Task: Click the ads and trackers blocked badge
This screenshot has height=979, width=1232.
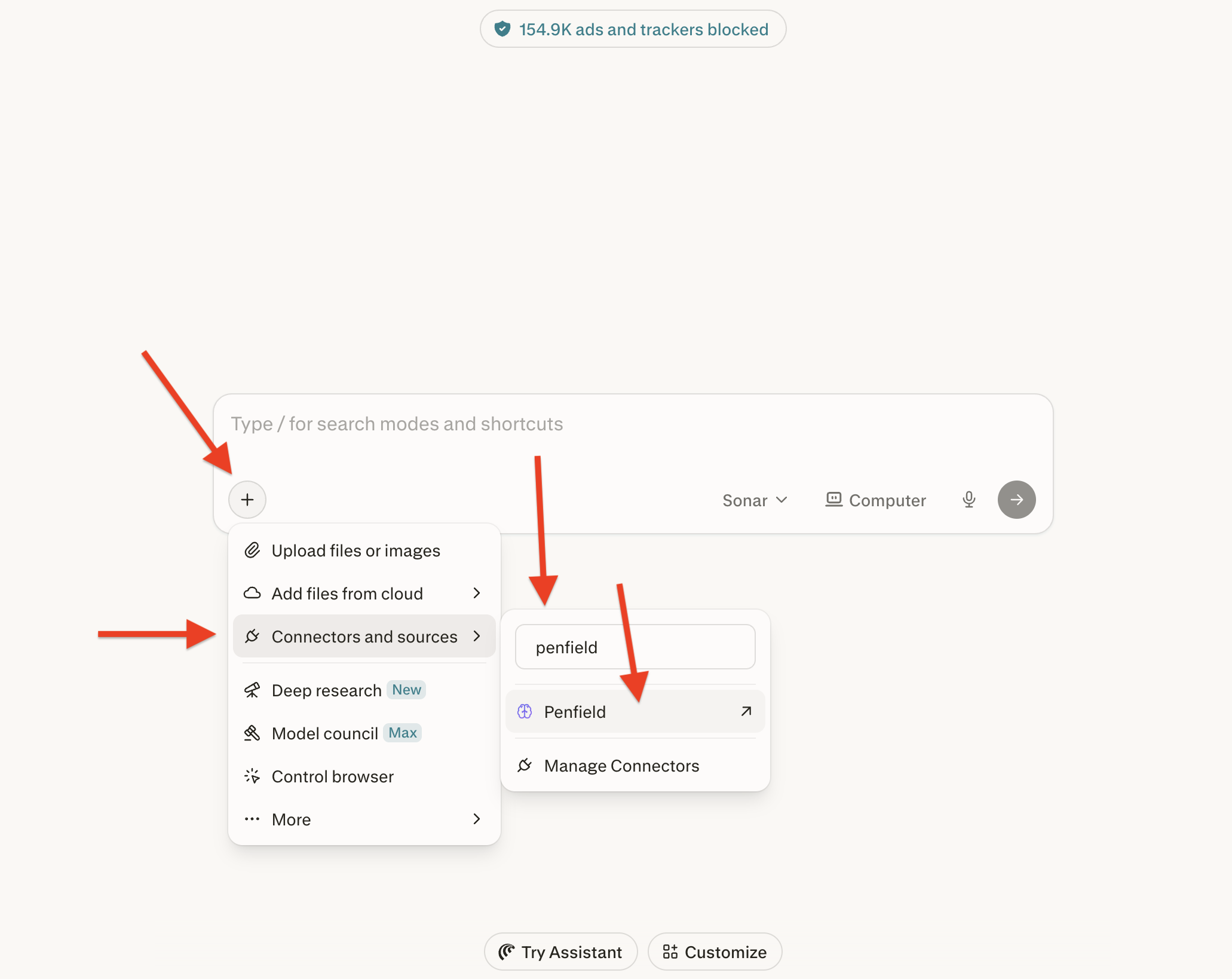Action: coord(633,29)
